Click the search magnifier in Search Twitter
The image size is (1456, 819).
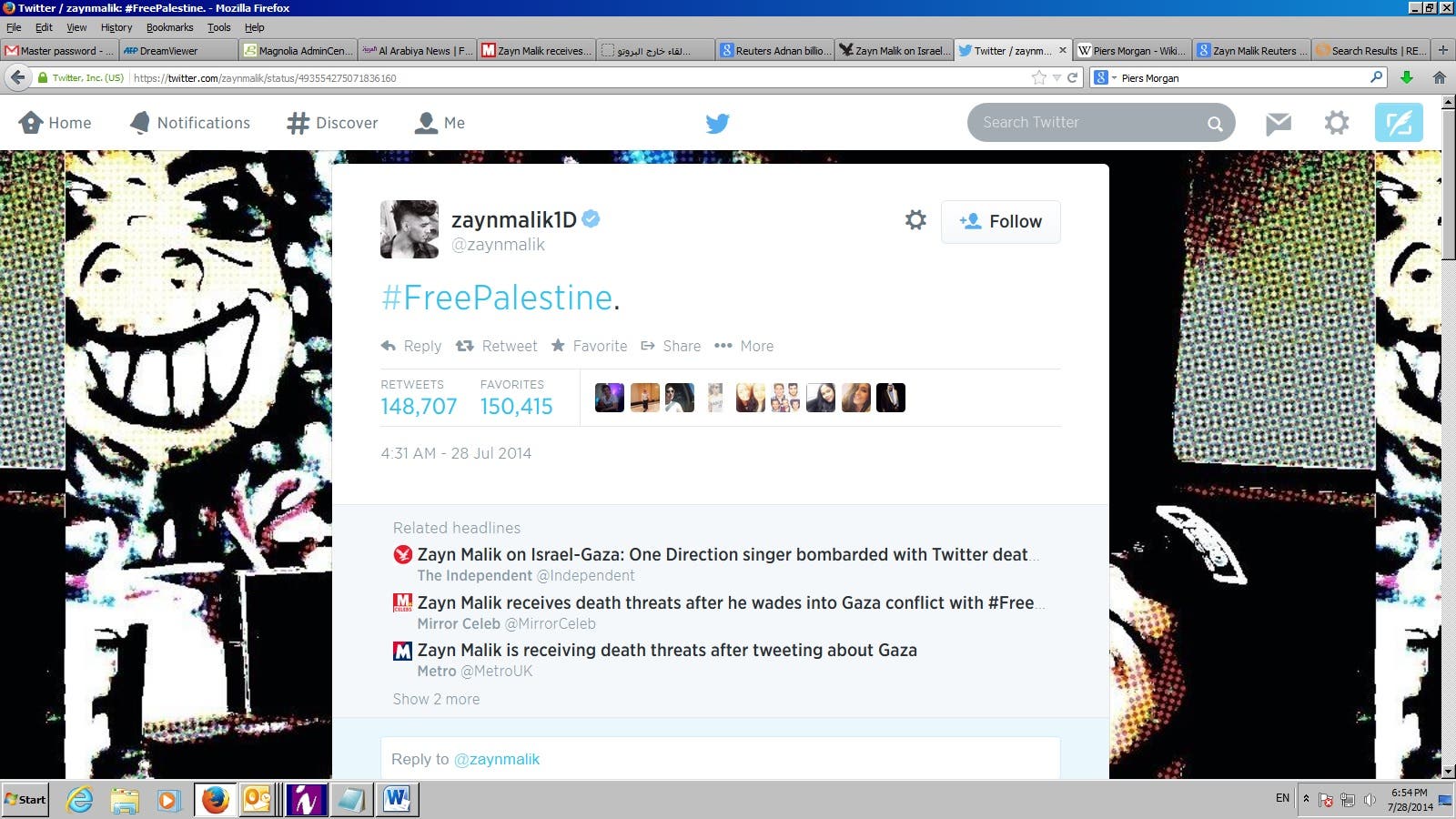tap(1215, 123)
